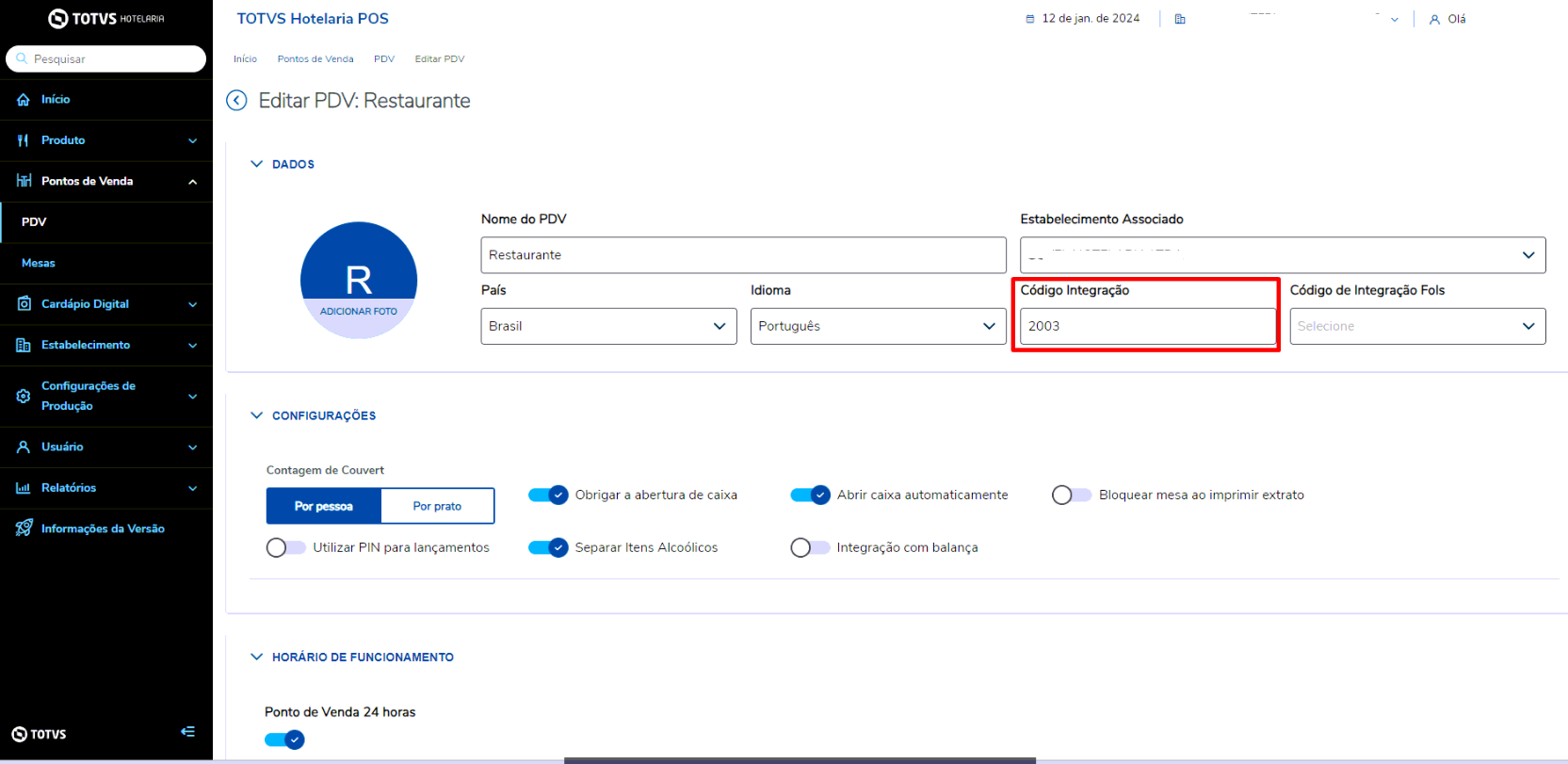Click TOTVS Hotelaria POS title
The height and width of the screenshot is (764, 1568).
pyautogui.click(x=313, y=19)
